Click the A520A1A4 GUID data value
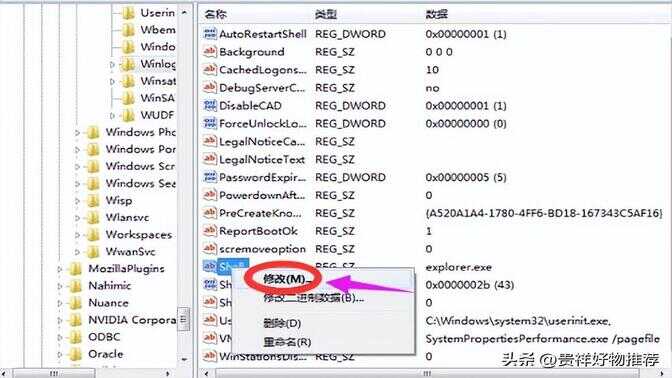The height and width of the screenshot is (378, 672). click(544, 213)
